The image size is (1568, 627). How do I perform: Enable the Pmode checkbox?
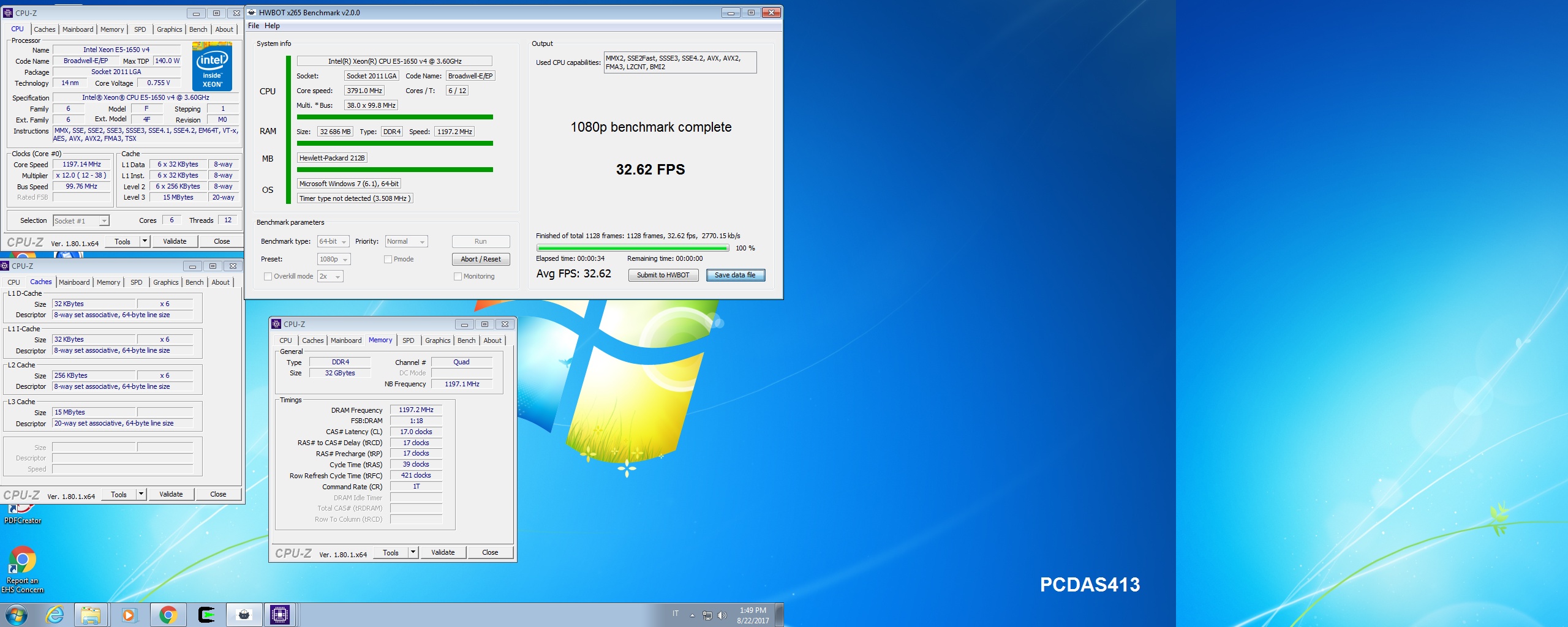388,259
